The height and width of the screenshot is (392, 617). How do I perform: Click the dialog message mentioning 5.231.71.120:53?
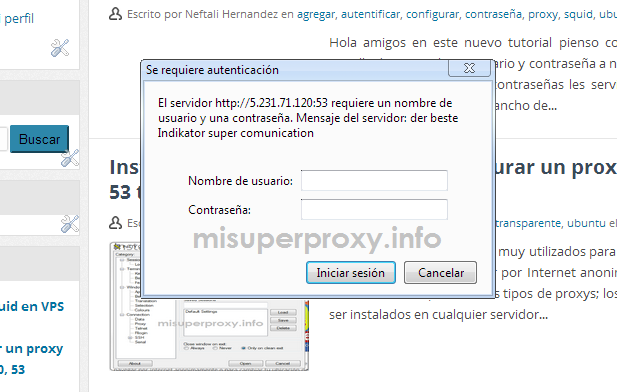[x=308, y=118]
